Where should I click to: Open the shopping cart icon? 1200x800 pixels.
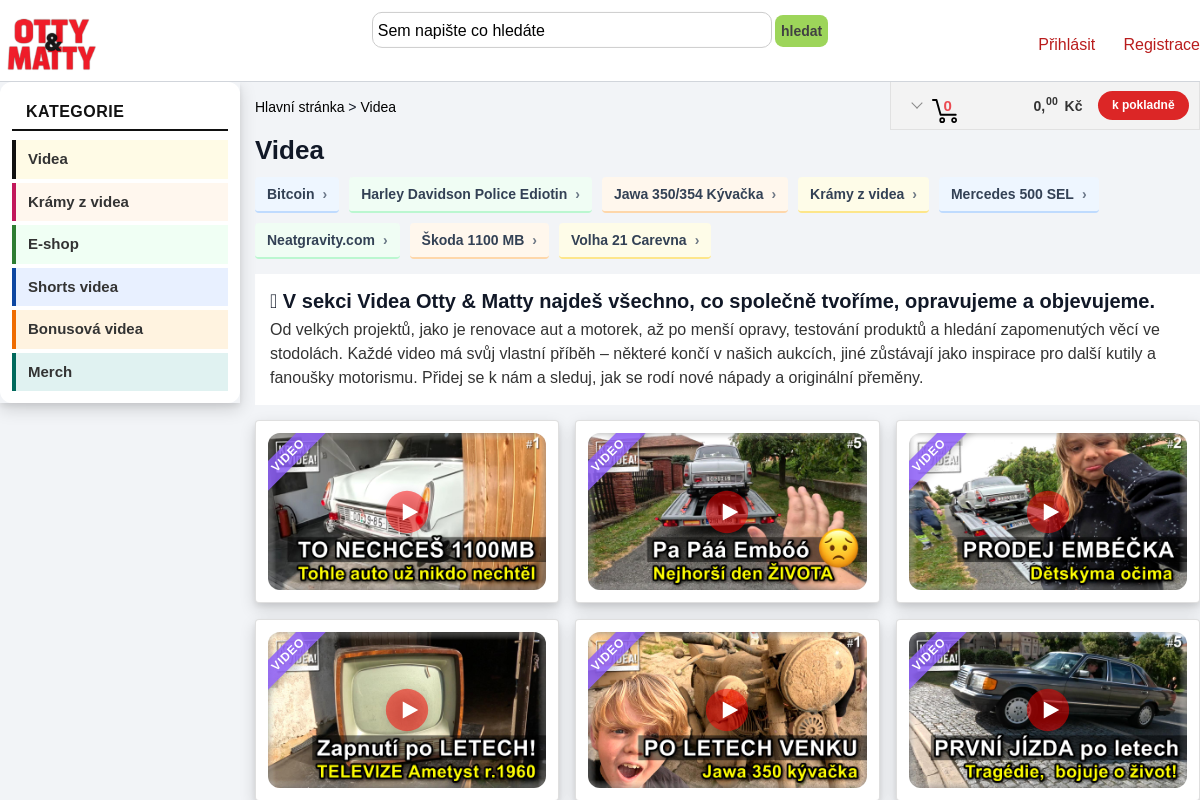point(944,110)
